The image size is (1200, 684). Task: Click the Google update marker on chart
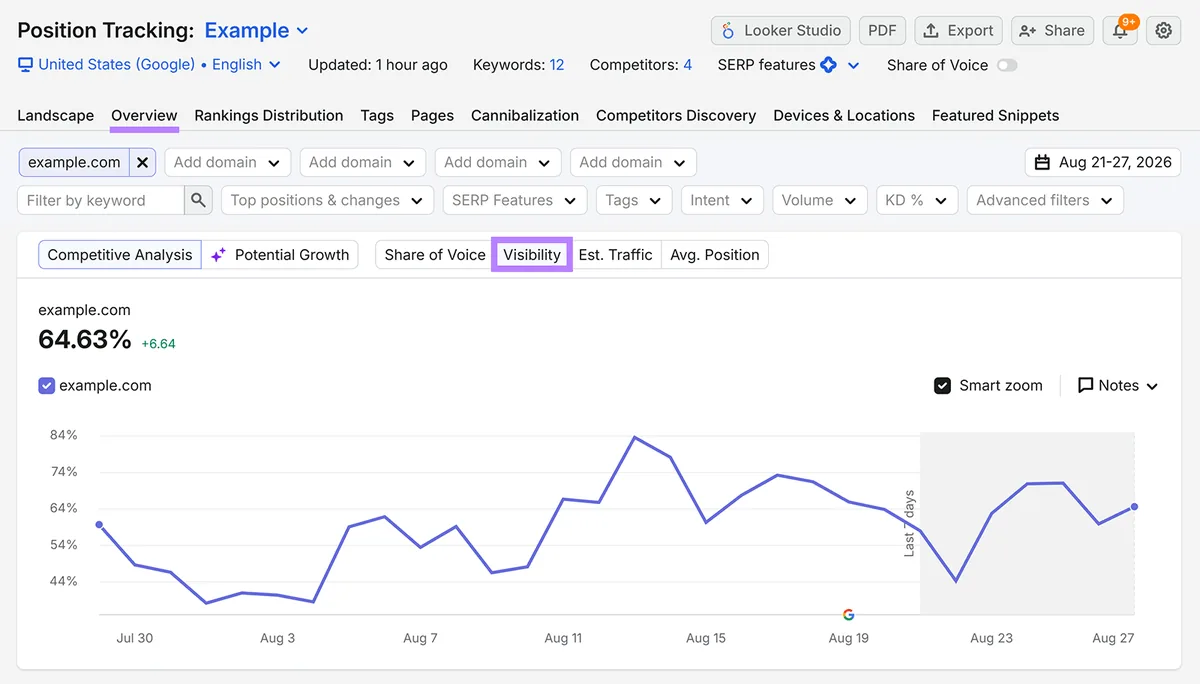click(848, 615)
